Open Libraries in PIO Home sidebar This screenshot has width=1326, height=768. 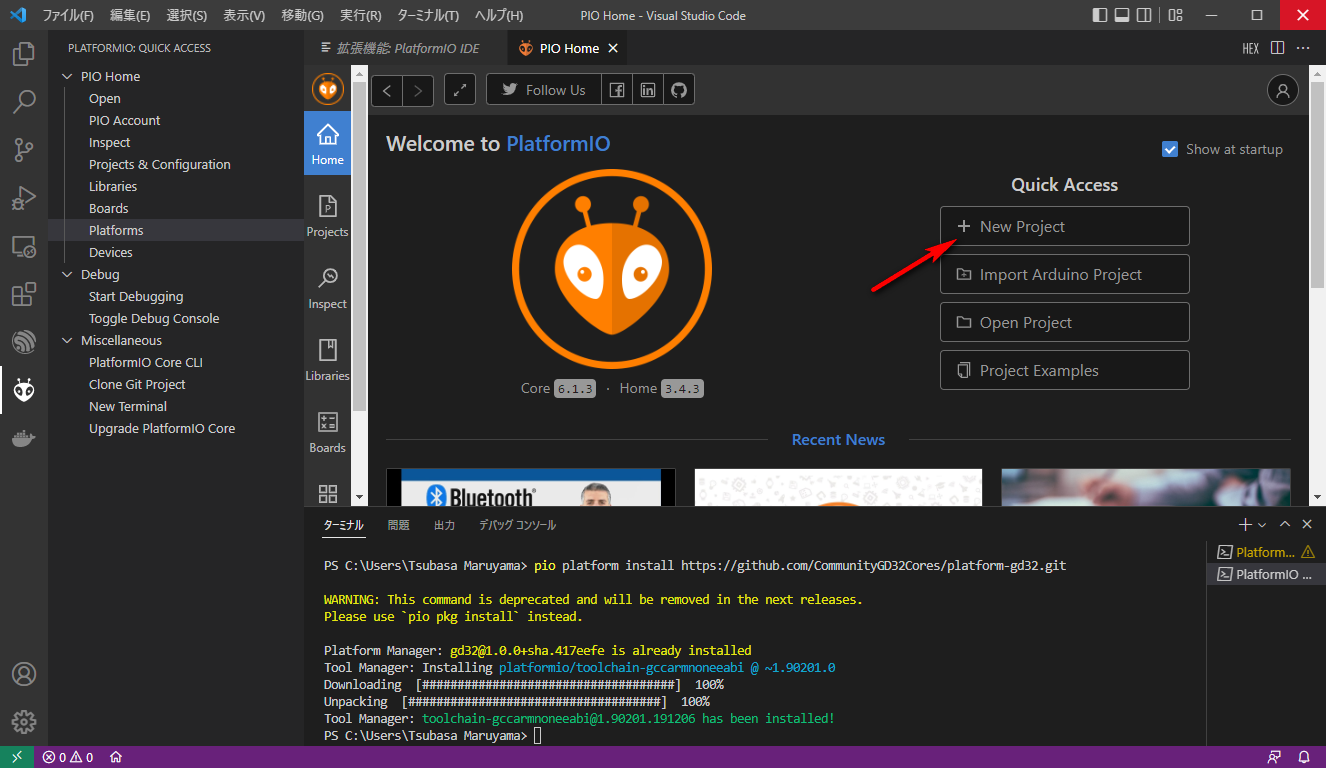point(327,361)
